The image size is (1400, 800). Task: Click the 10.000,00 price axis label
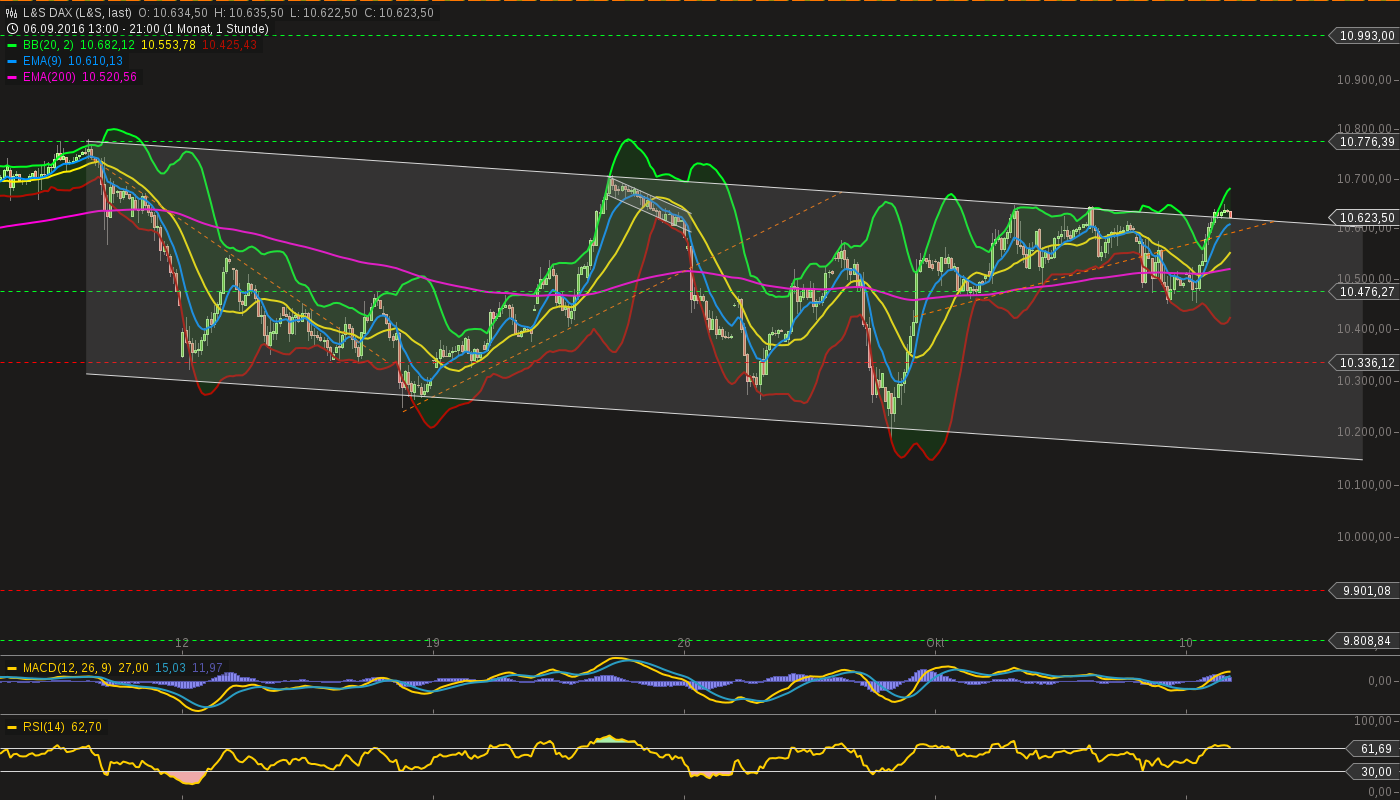[x=1366, y=537]
